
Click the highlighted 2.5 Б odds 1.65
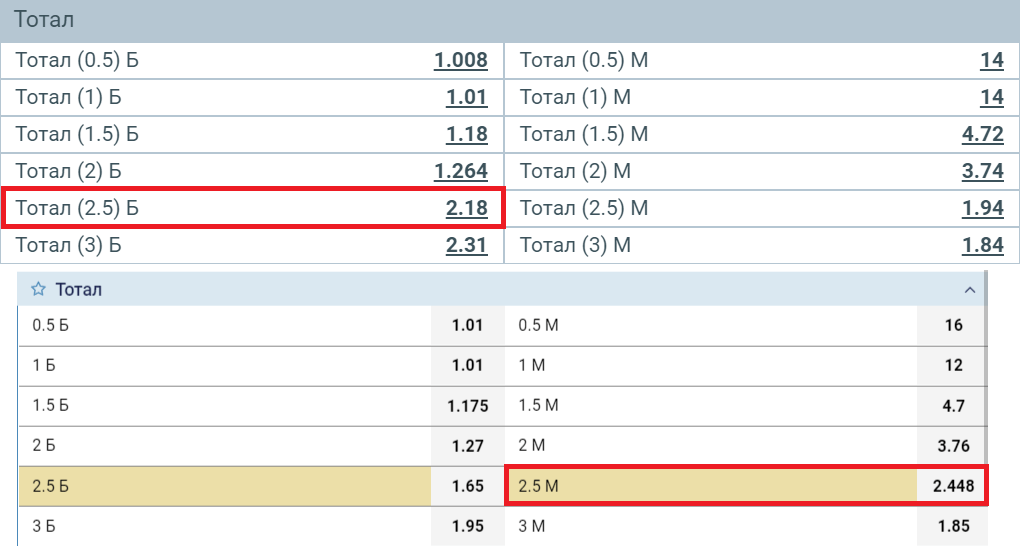pos(467,487)
